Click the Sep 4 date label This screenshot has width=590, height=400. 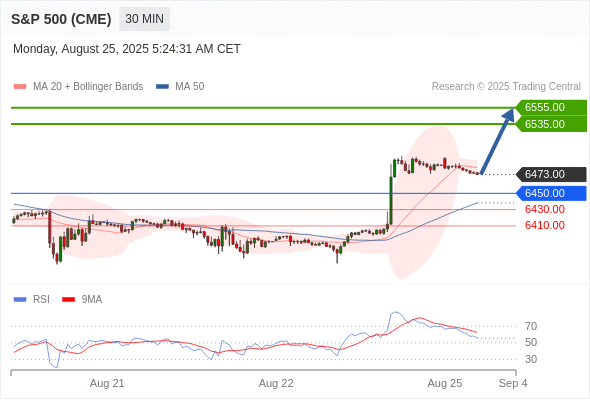513,383
